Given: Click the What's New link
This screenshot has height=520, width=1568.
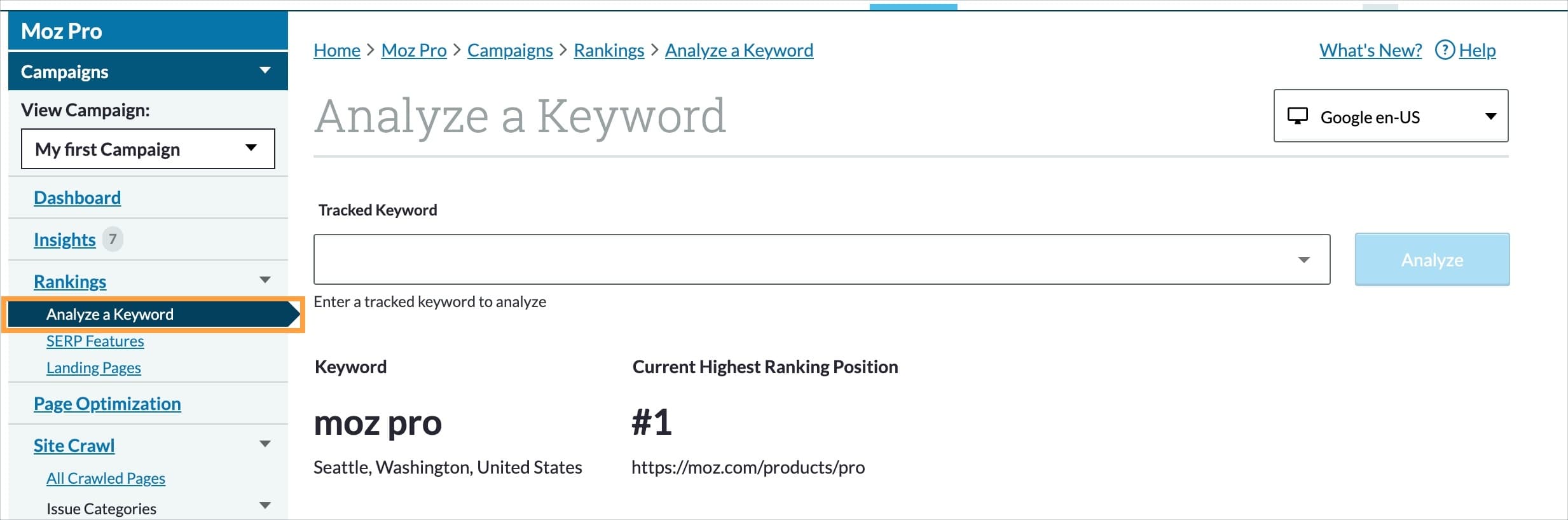Looking at the screenshot, I should pyautogui.click(x=1370, y=50).
